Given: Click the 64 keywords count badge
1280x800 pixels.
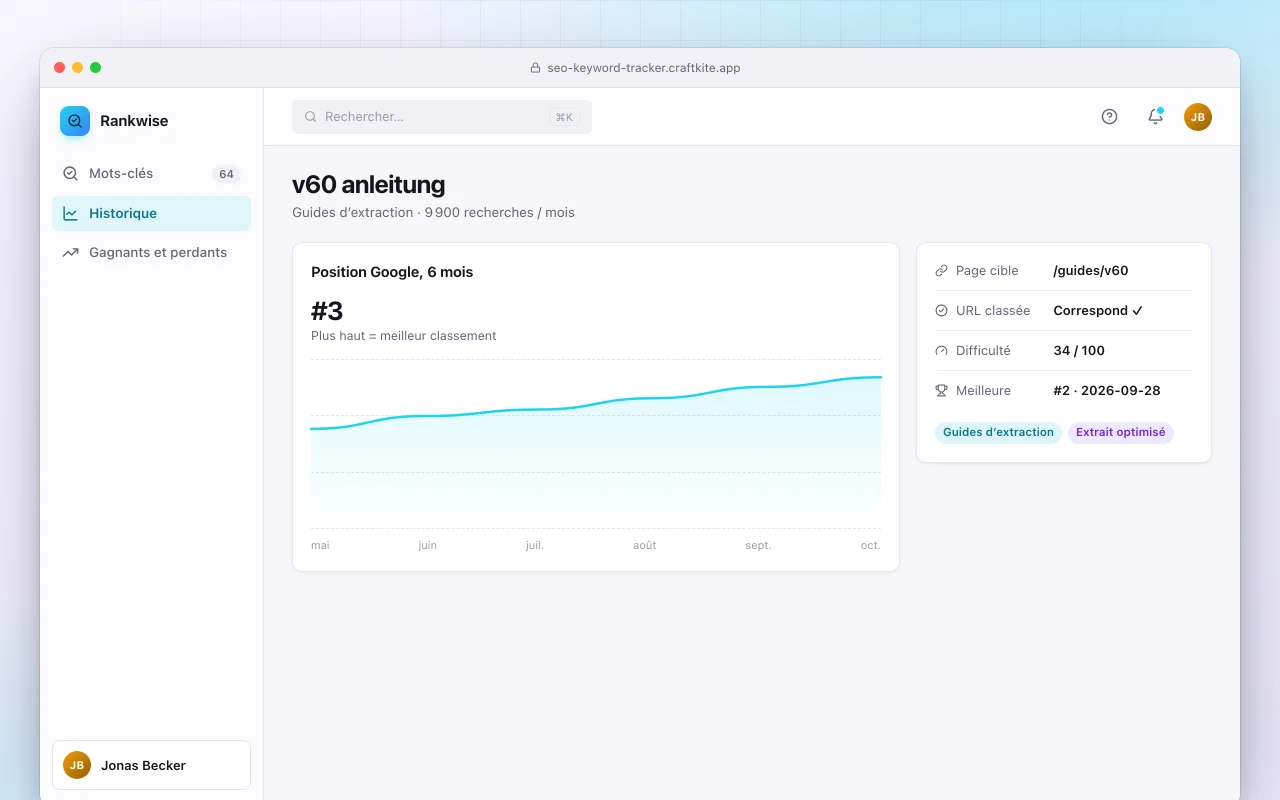Looking at the screenshot, I should [226, 174].
